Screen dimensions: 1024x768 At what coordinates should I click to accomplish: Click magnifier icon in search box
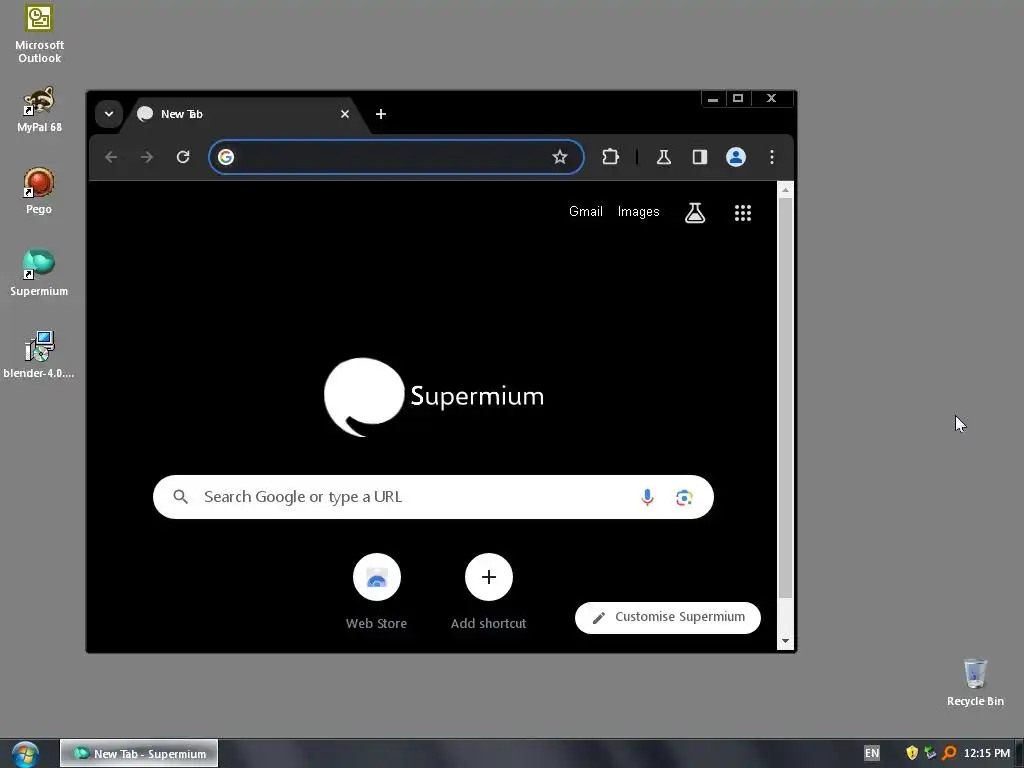[181, 498]
